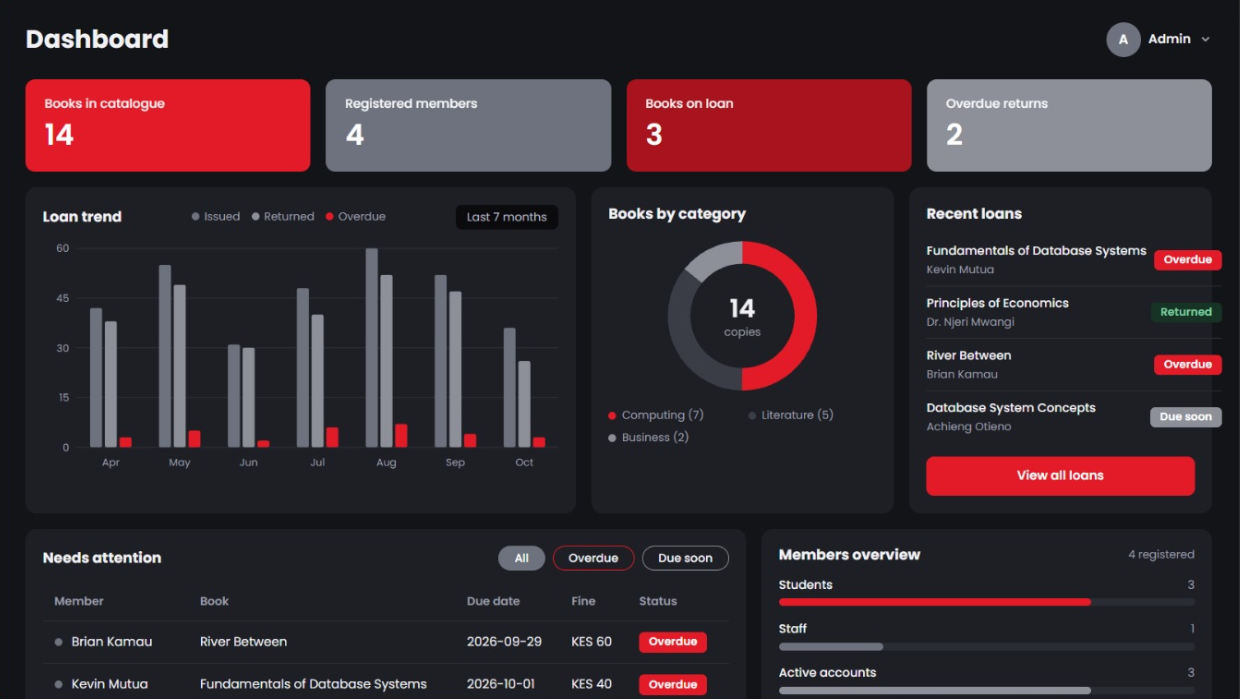Viewport: 1240px width, 699px height.
Task: Open the Books on loan card
Action: click(769, 125)
